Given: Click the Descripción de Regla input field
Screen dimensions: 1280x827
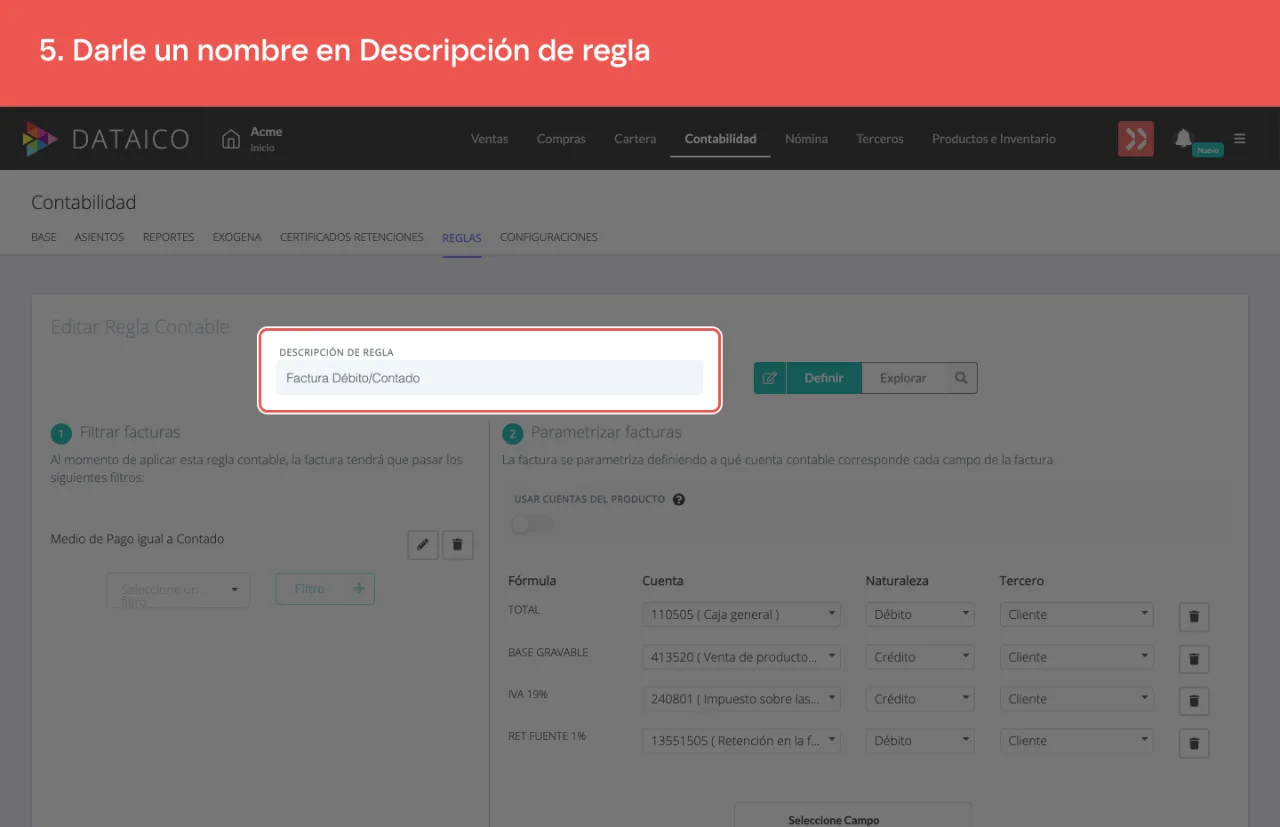Looking at the screenshot, I should coord(490,378).
